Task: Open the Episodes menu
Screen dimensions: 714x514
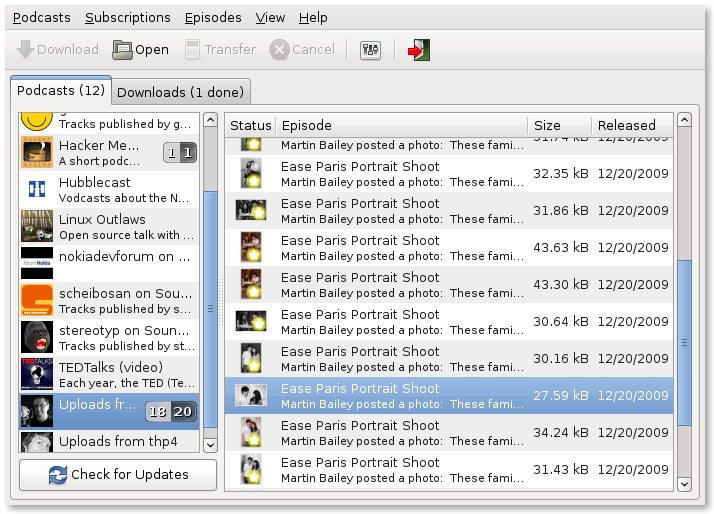Action: (213, 18)
